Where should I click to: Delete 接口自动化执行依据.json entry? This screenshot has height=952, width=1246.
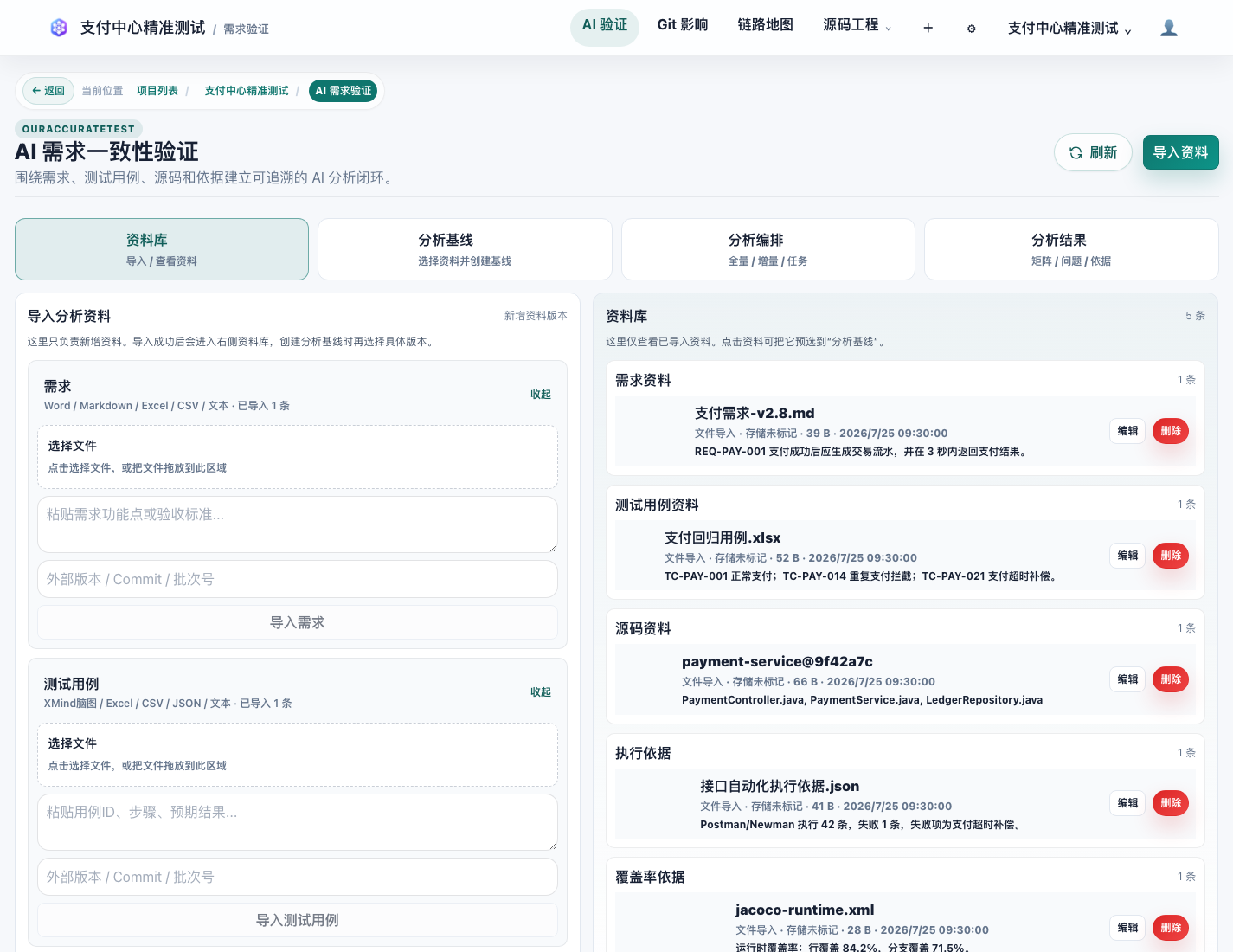click(x=1171, y=803)
